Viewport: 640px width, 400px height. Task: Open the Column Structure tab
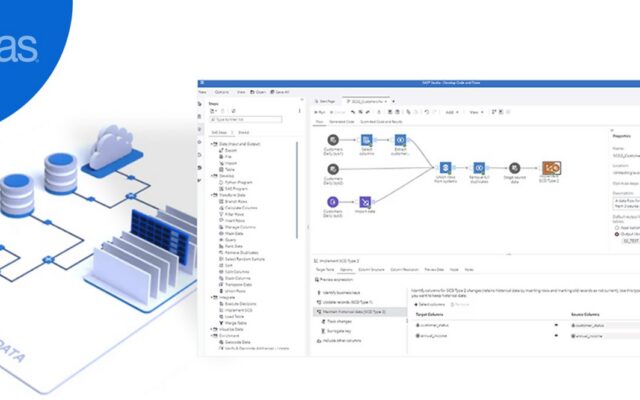pyautogui.click(x=371, y=270)
